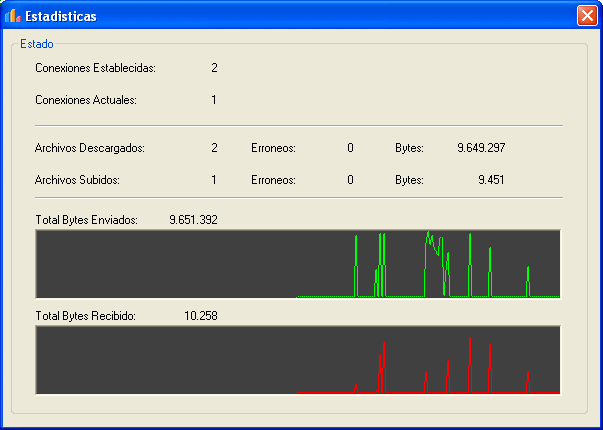This screenshot has height=430, width=603.
Task: Select the sent total value 9.651.392
Action: pyautogui.click(x=194, y=218)
